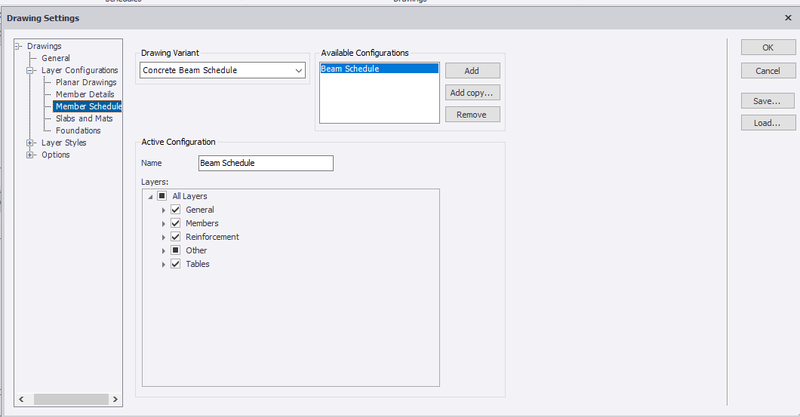800x417 pixels.
Task: Click into the Name input field
Action: pyautogui.click(x=266, y=163)
